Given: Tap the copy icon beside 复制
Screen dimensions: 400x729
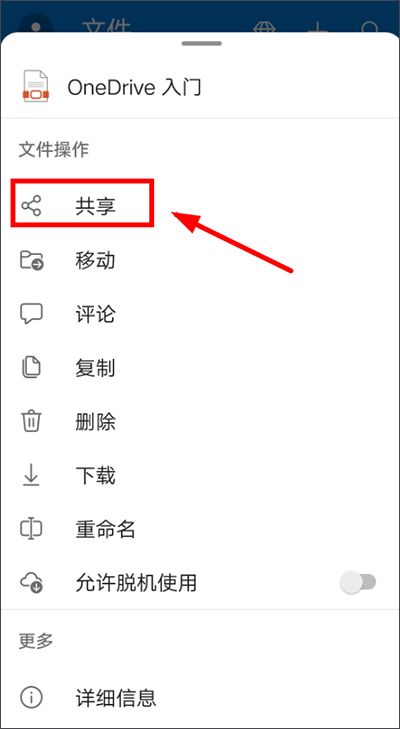Looking at the screenshot, I should 32,368.
